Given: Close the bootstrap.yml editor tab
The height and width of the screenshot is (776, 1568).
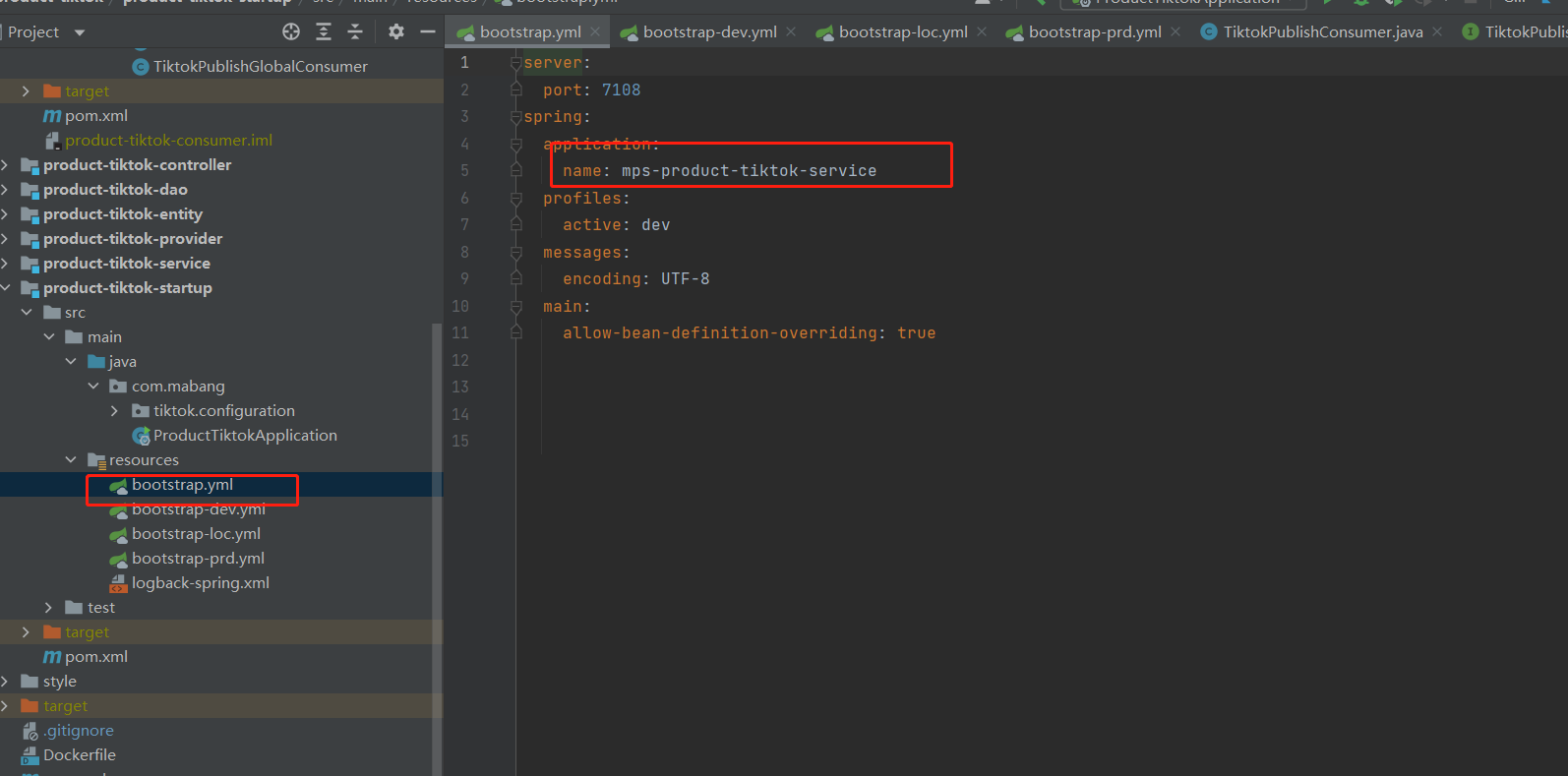Looking at the screenshot, I should coord(596,32).
